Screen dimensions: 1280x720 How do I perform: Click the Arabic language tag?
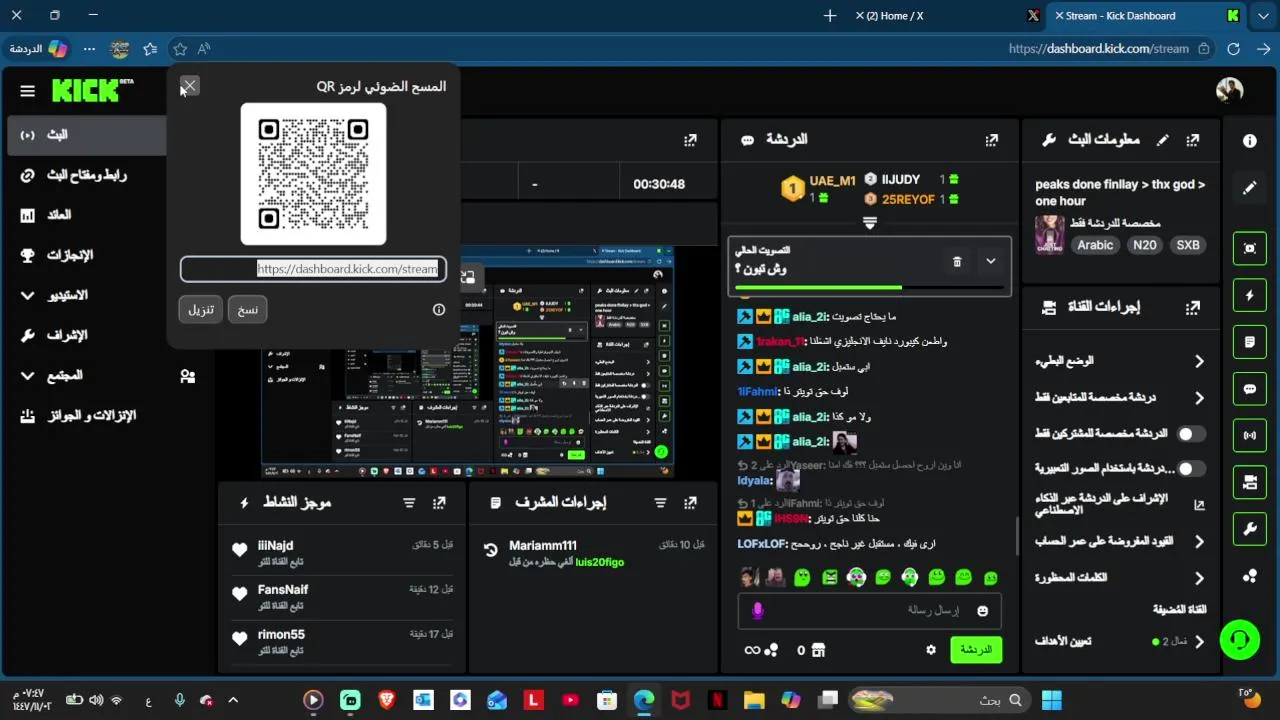click(x=1095, y=245)
